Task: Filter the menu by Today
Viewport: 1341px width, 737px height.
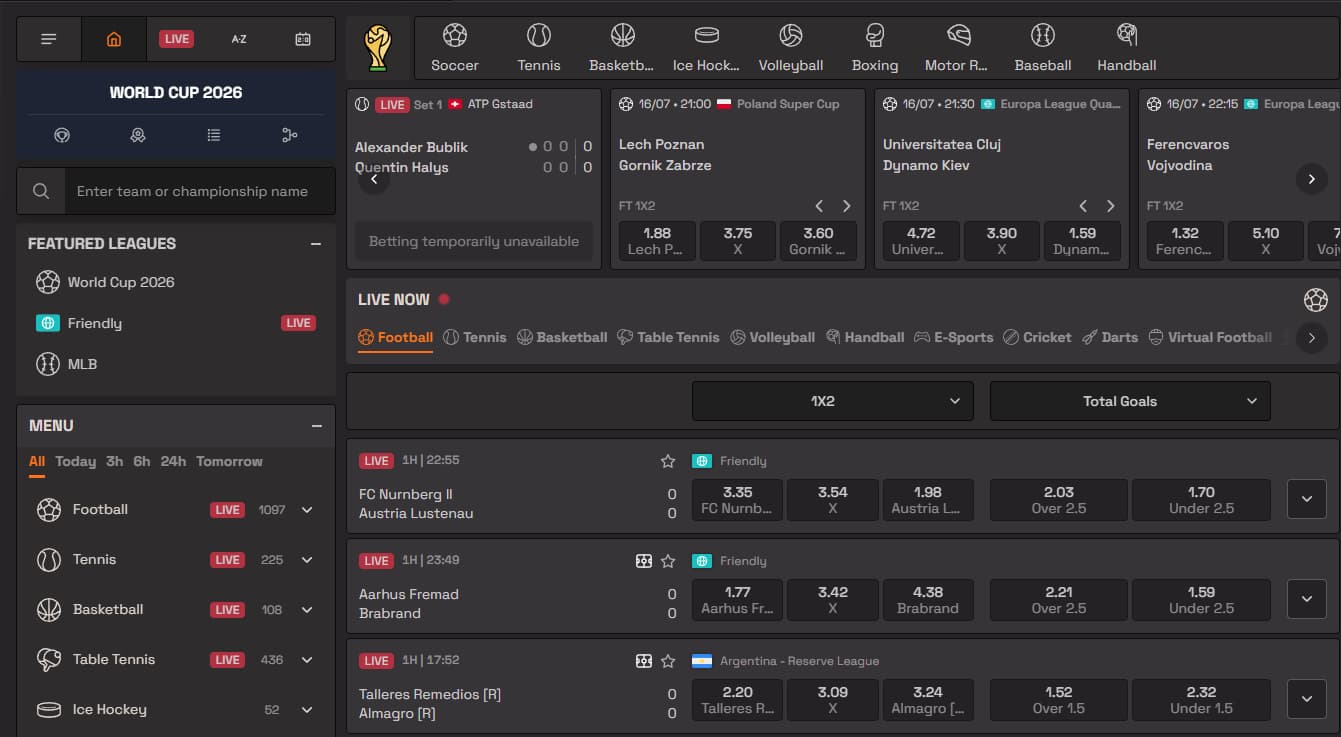Action: click(x=75, y=461)
